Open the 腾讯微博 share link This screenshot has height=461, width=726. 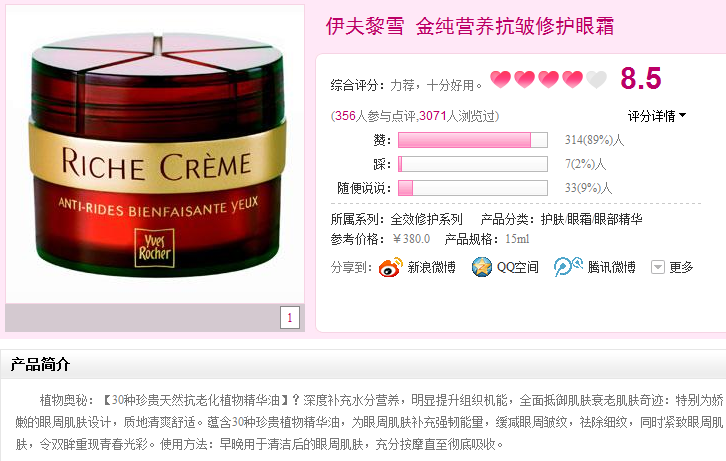612,267
